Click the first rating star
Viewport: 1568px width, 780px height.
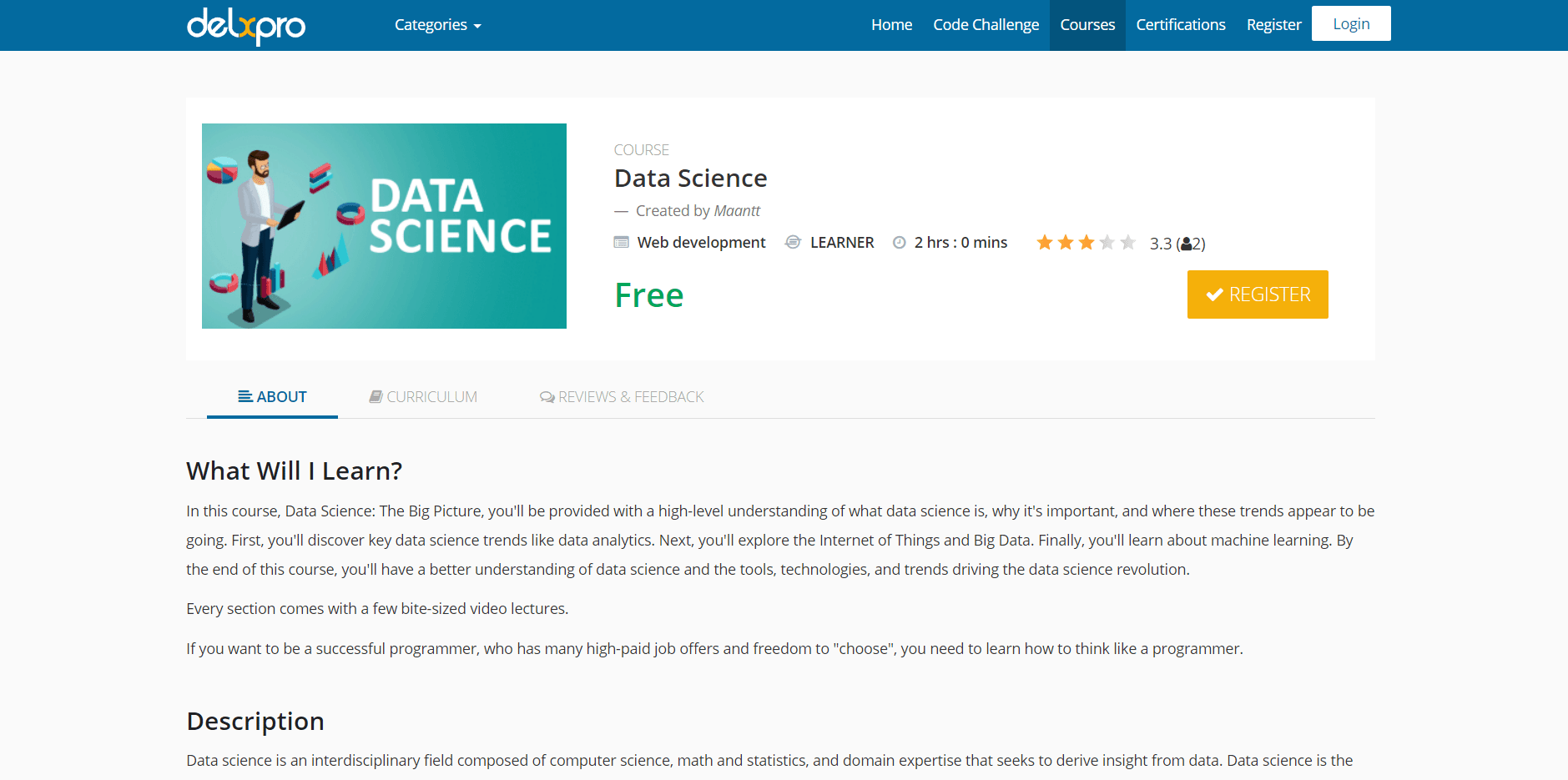click(1045, 243)
